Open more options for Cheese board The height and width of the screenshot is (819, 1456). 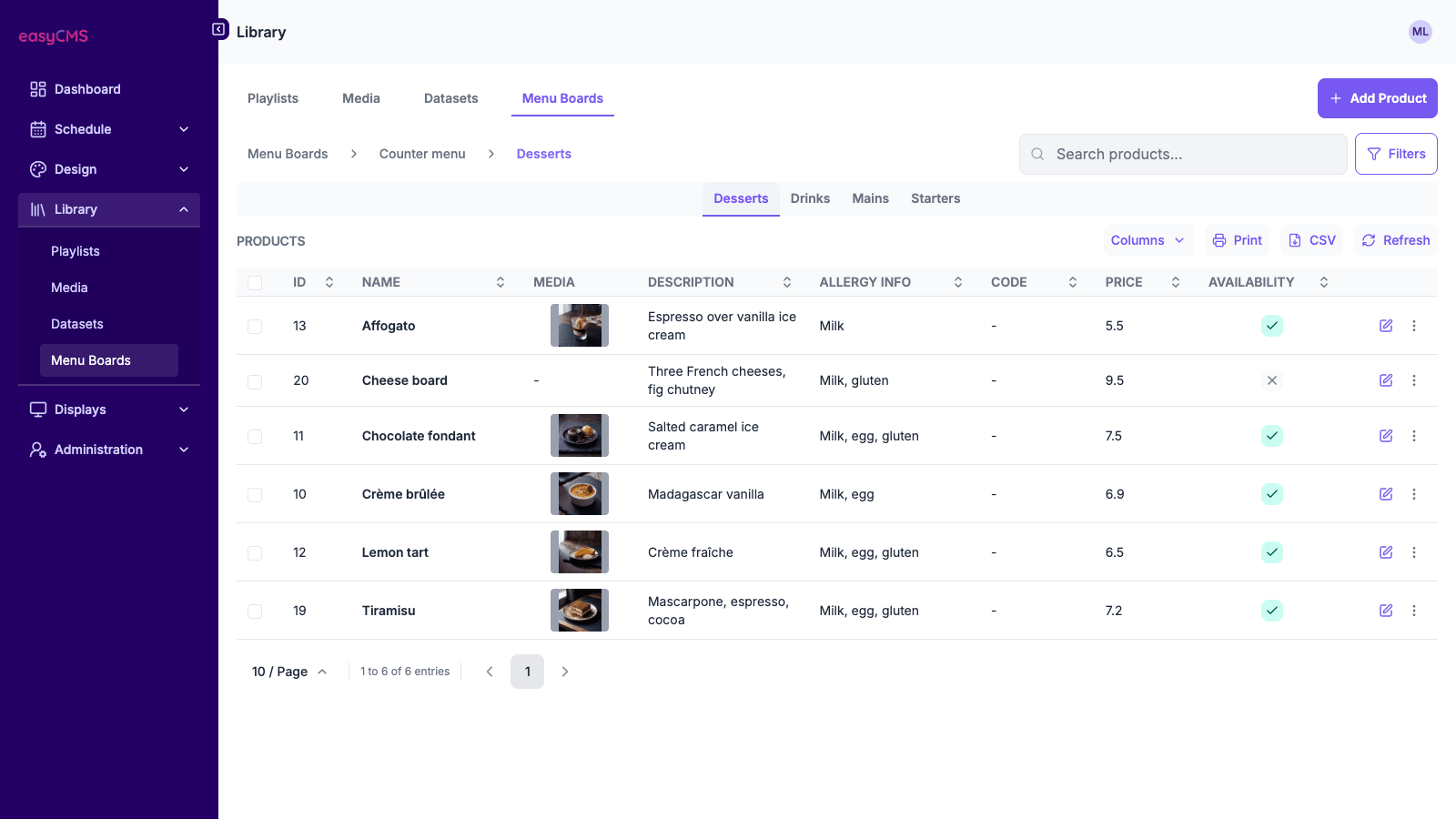point(1414,380)
